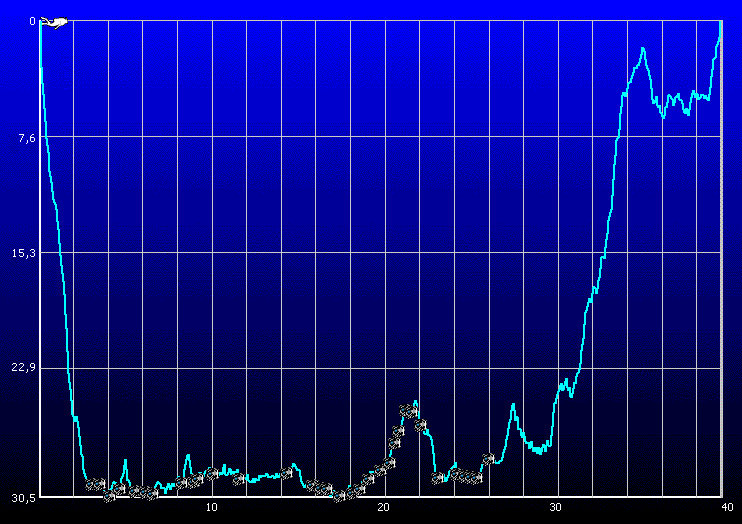The height and width of the screenshot is (524, 742).
Task: Click depth axis label 15,3
Action: 24,253
